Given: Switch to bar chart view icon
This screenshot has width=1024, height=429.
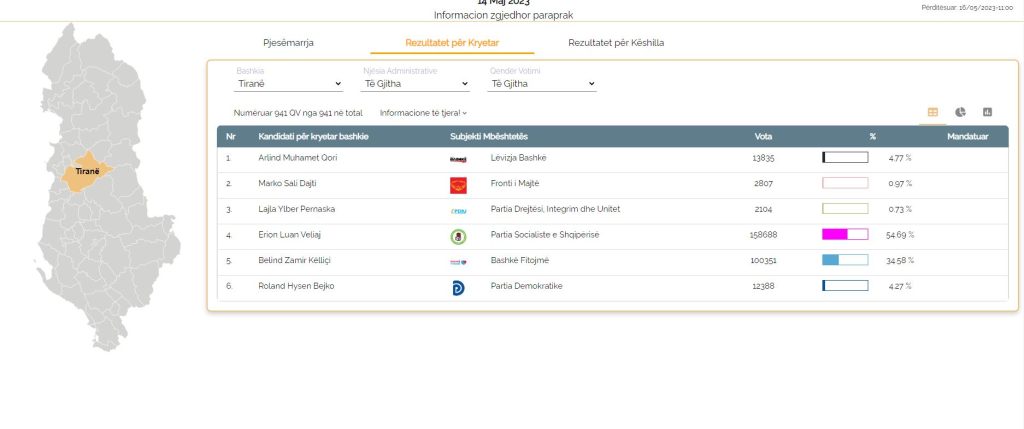Looking at the screenshot, I should point(987,112).
